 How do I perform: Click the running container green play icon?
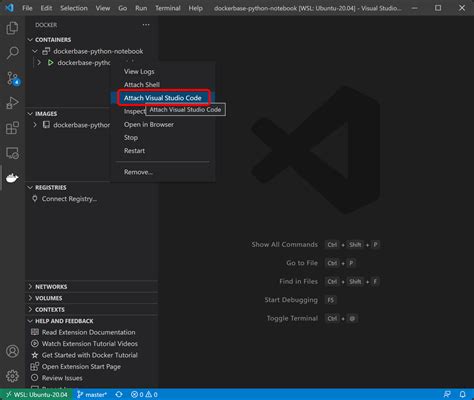point(50,63)
